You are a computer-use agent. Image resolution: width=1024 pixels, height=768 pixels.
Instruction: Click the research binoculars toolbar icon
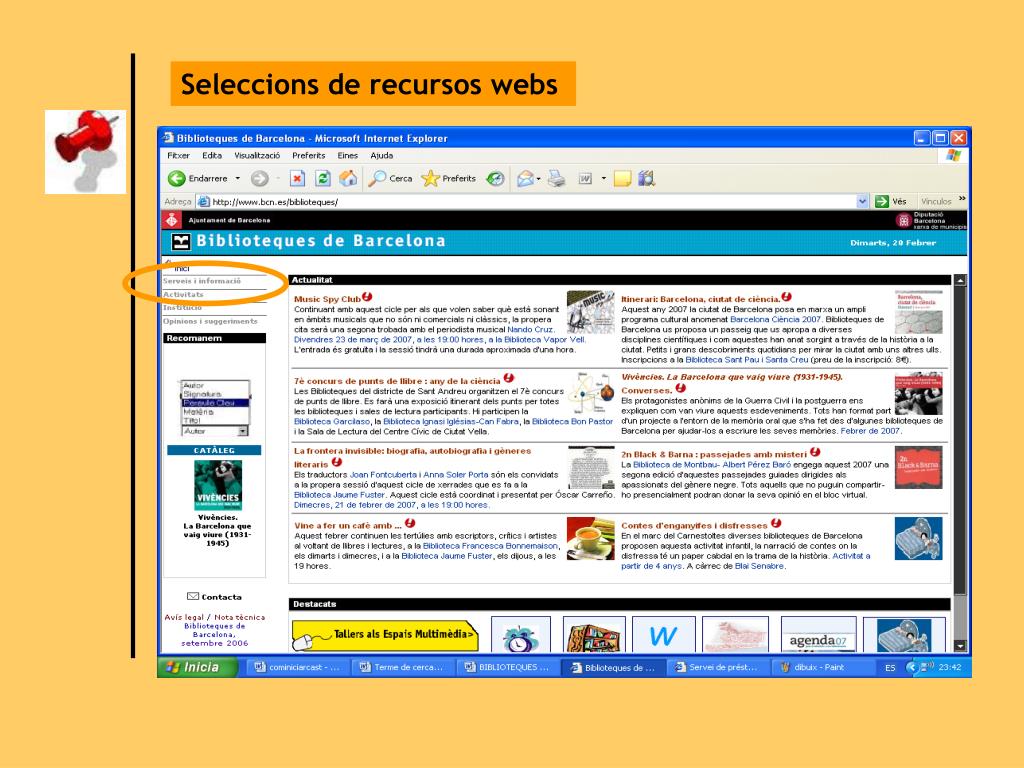click(647, 178)
